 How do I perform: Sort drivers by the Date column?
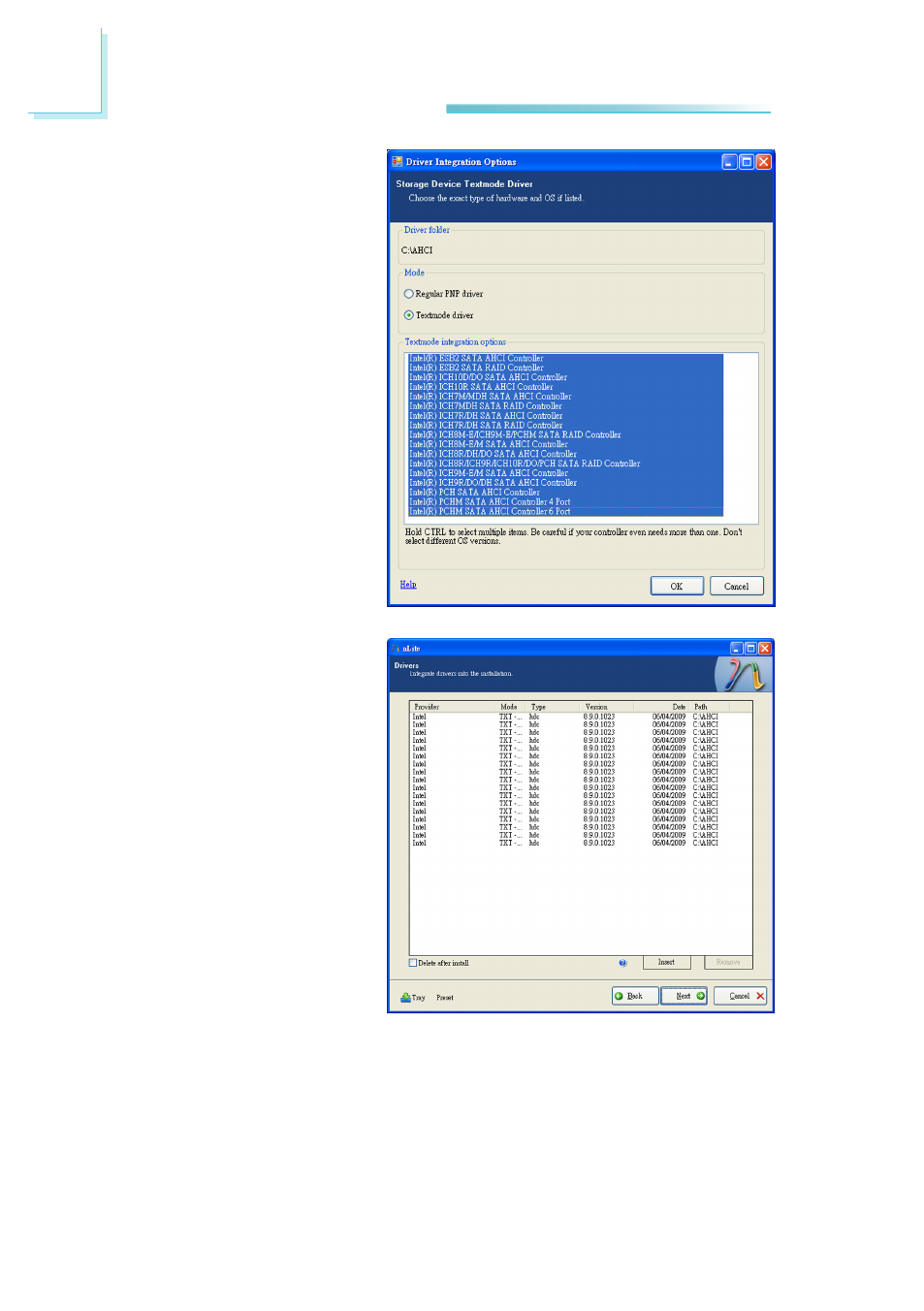[662, 707]
